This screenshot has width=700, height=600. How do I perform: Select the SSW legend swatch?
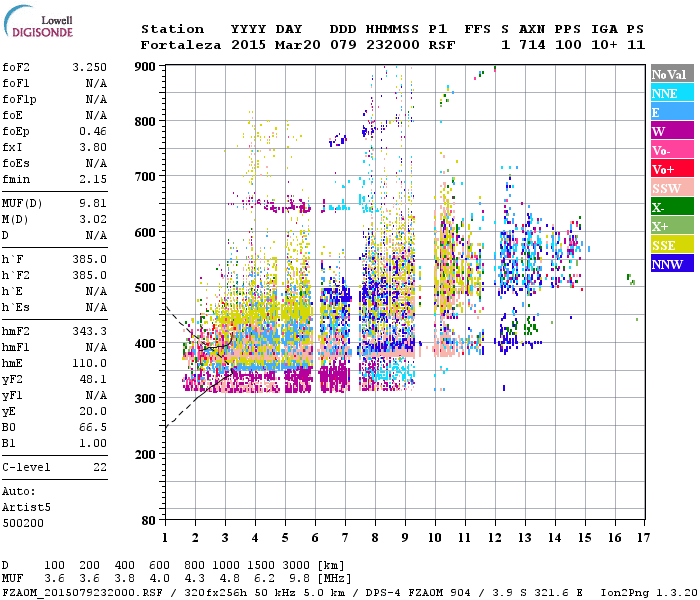point(672,188)
